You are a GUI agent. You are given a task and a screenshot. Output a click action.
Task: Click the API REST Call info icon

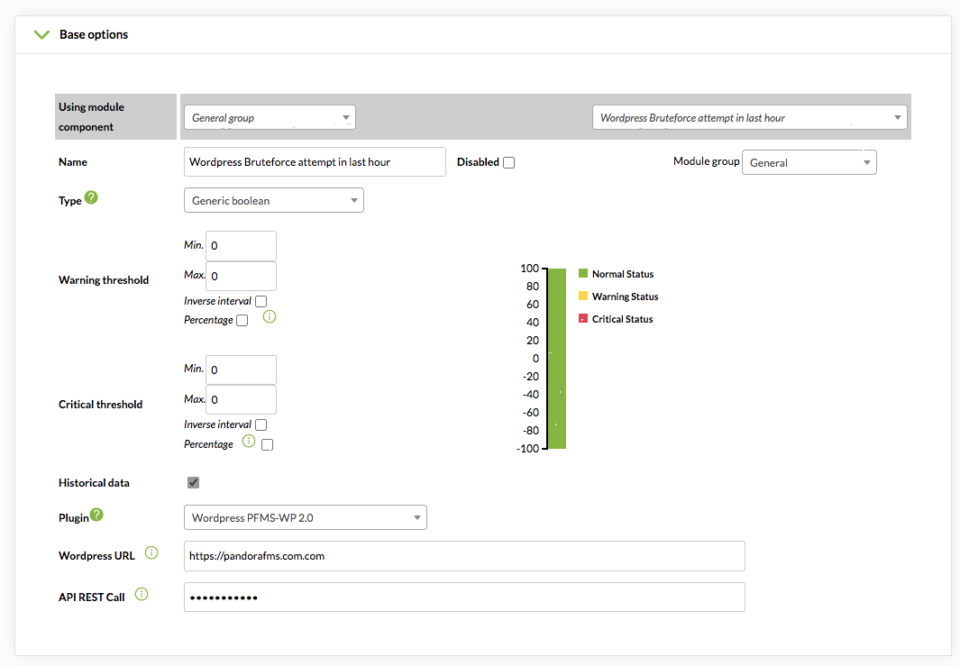click(141, 594)
